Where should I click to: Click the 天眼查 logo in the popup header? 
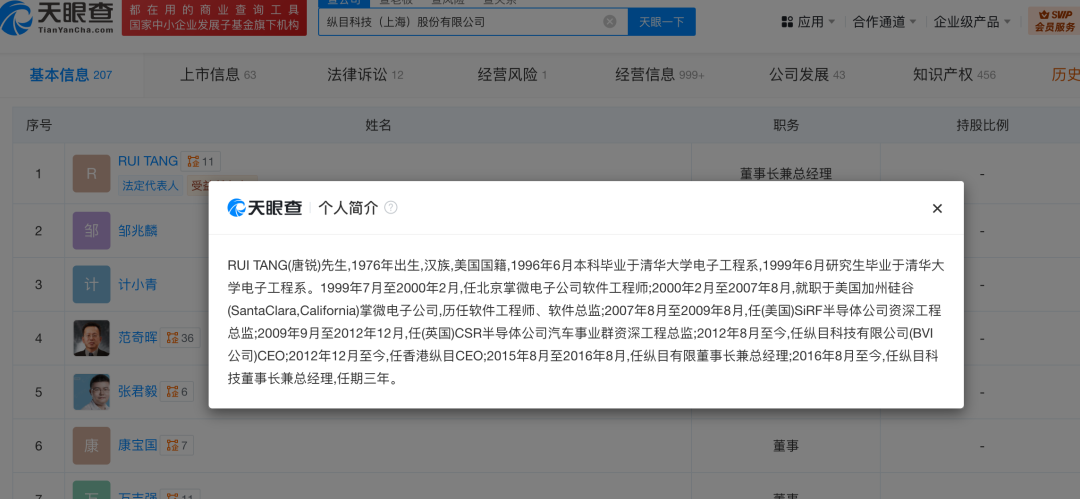pos(265,207)
